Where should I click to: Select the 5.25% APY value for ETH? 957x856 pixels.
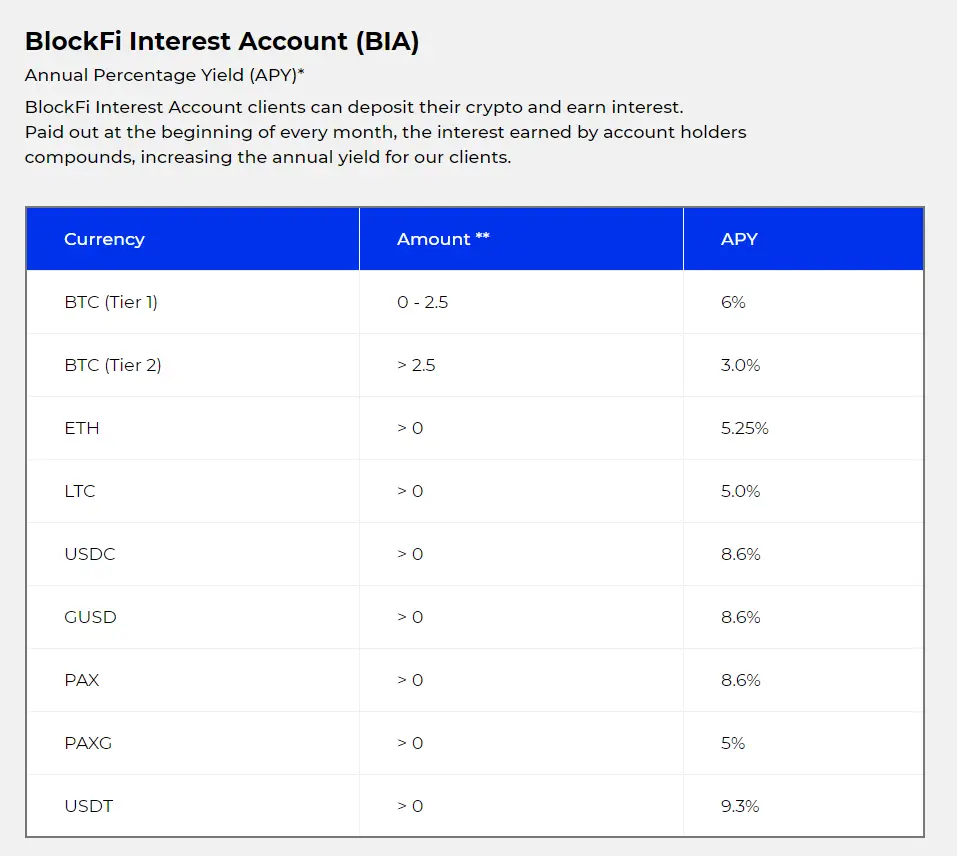click(745, 428)
